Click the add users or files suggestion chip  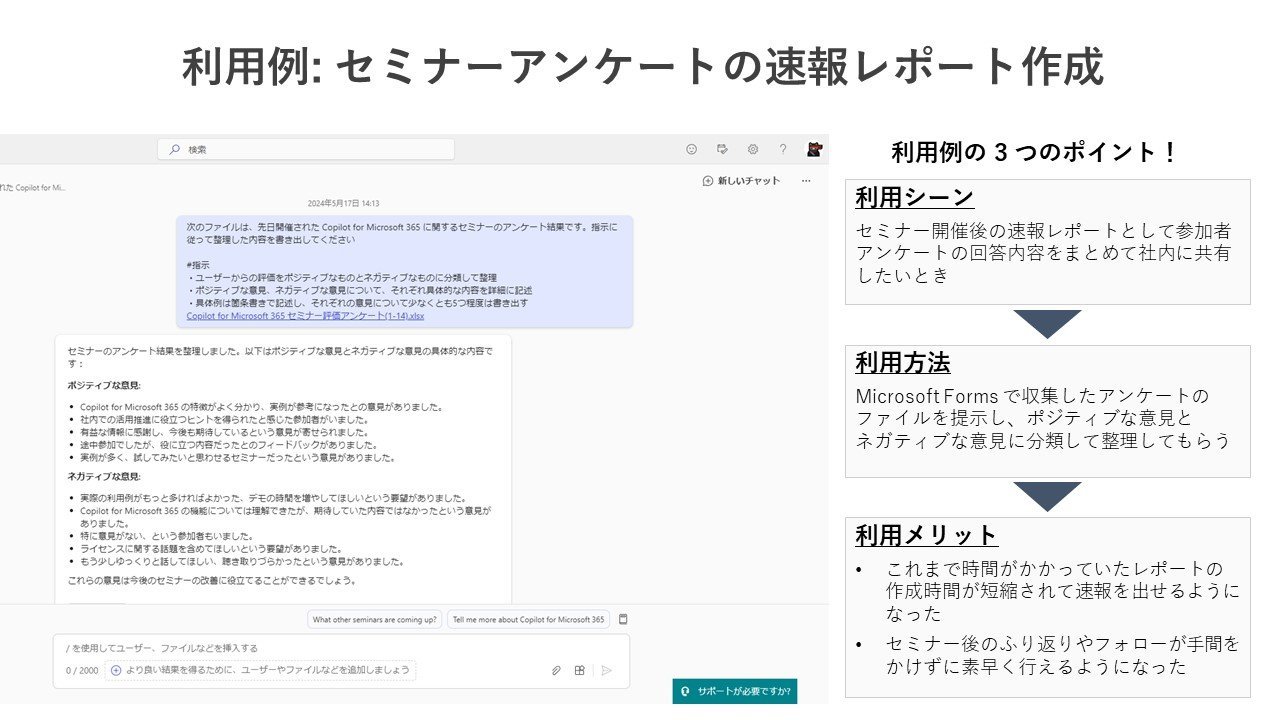260,670
